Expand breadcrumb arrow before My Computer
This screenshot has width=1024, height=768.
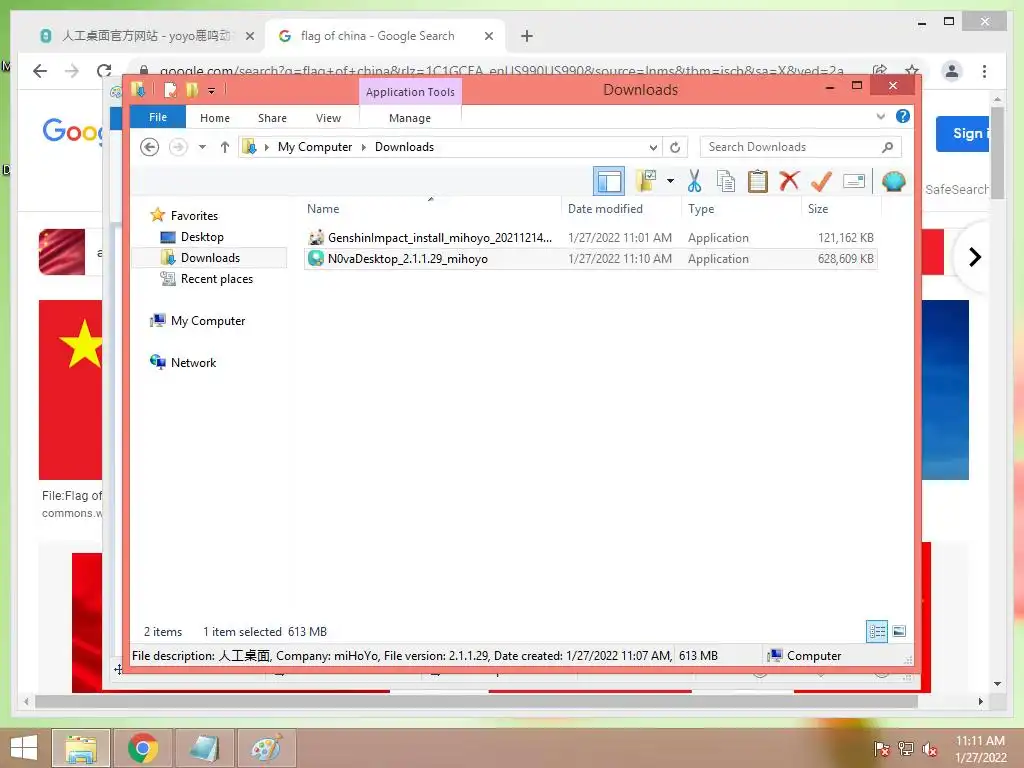coord(266,147)
